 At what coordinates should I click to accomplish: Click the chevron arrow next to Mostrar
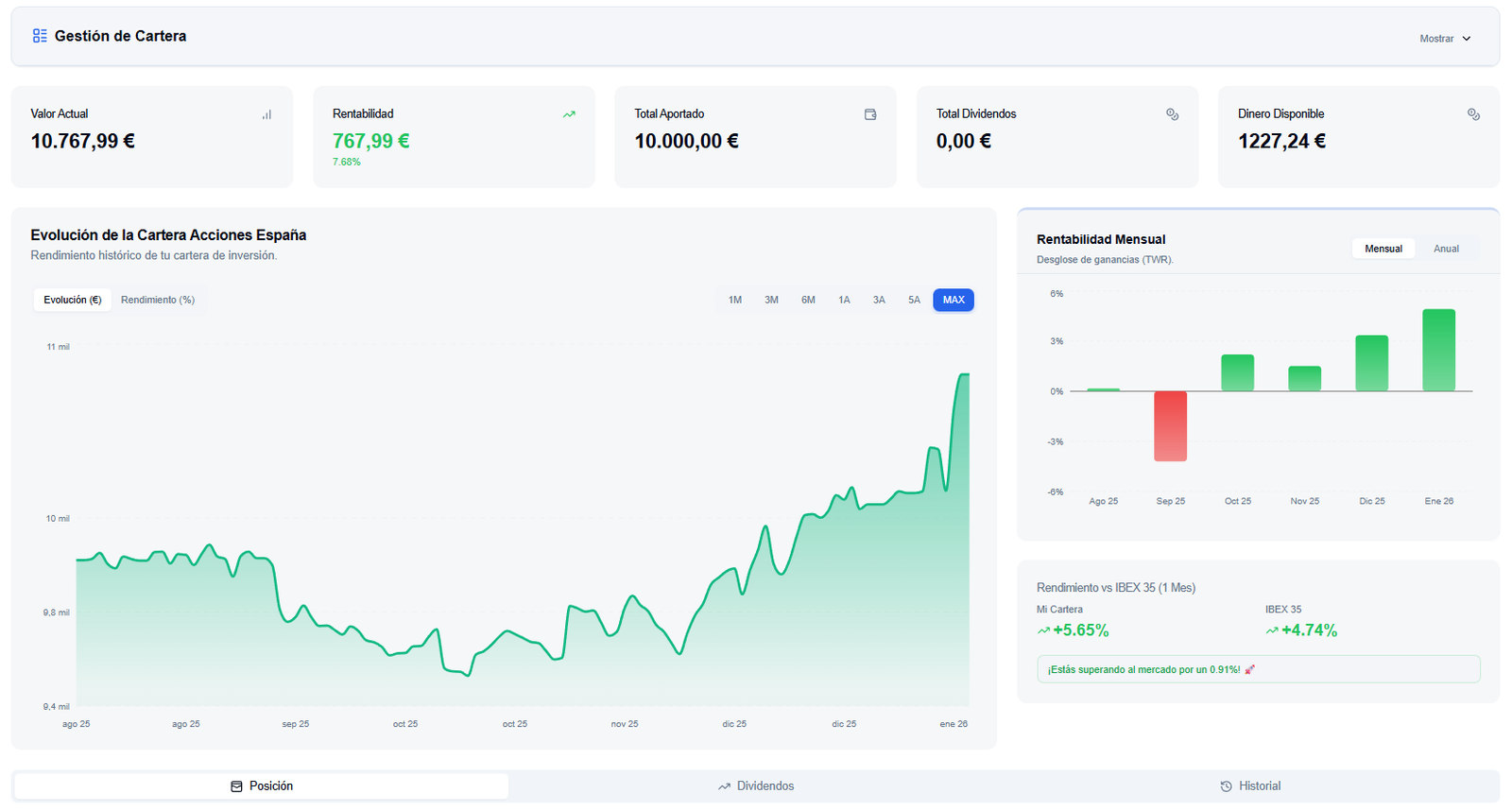coord(1467,39)
